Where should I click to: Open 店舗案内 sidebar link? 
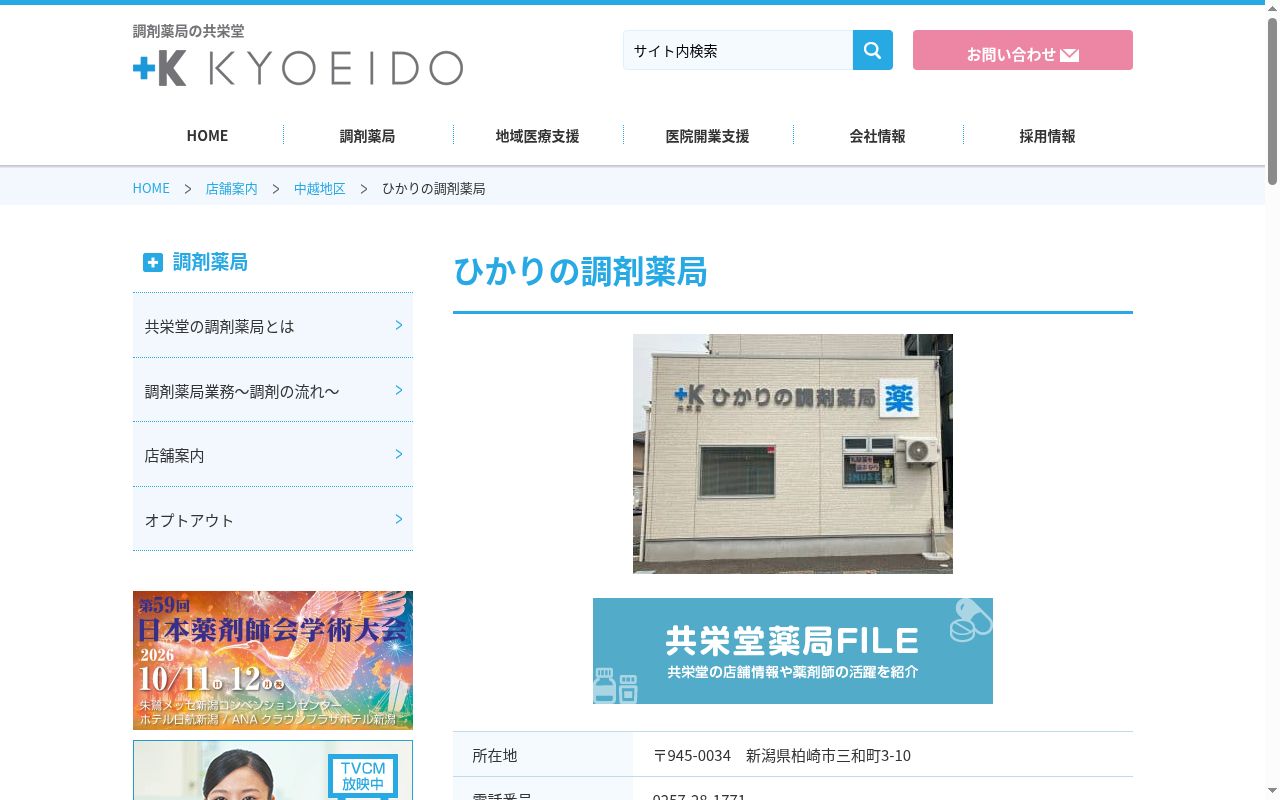(x=273, y=455)
